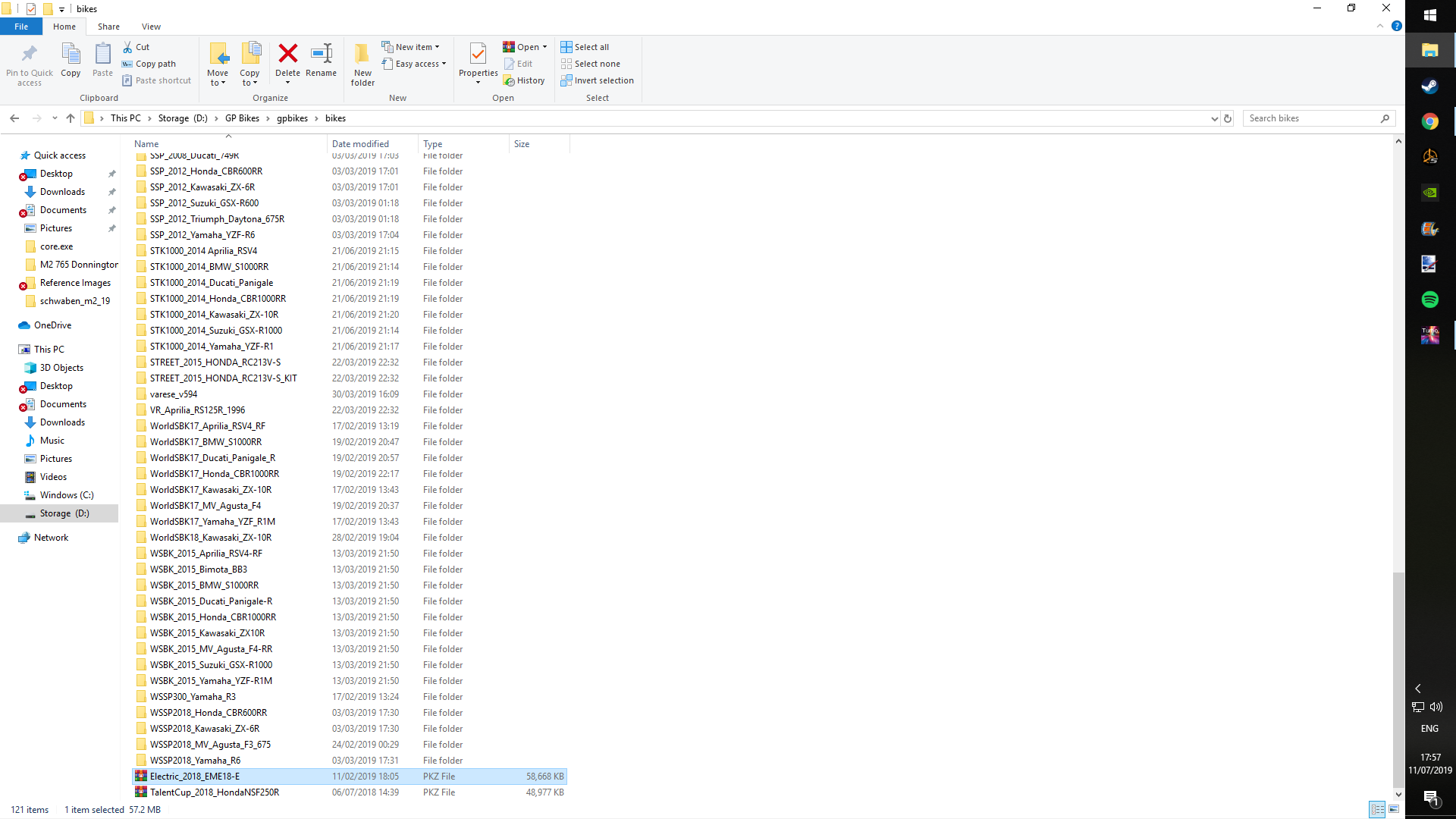Show hidden tray icons chevron
1456x819 pixels.
[x=1417, y=689]
